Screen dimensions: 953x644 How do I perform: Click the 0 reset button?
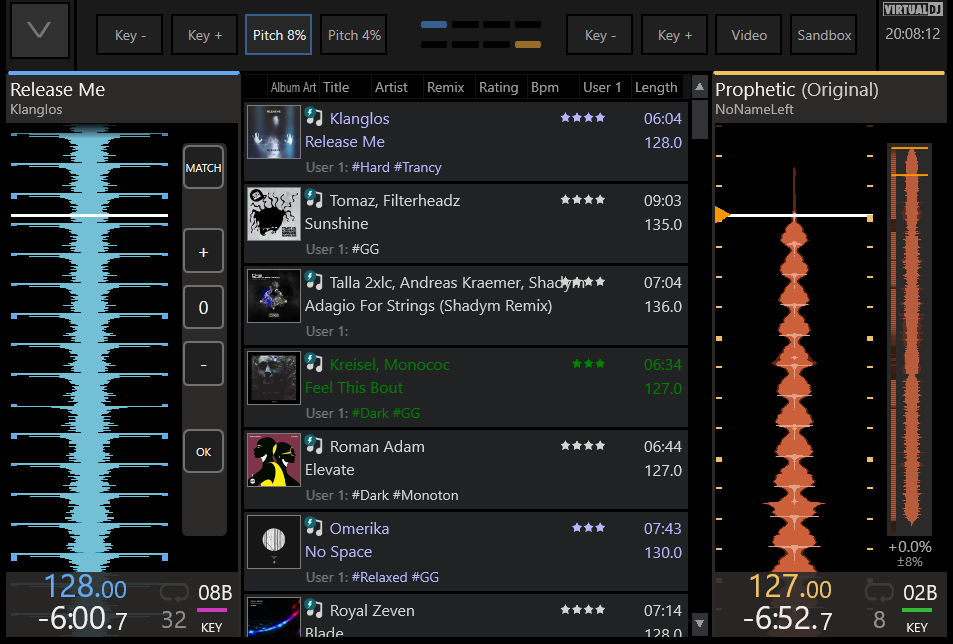(204, 307)
